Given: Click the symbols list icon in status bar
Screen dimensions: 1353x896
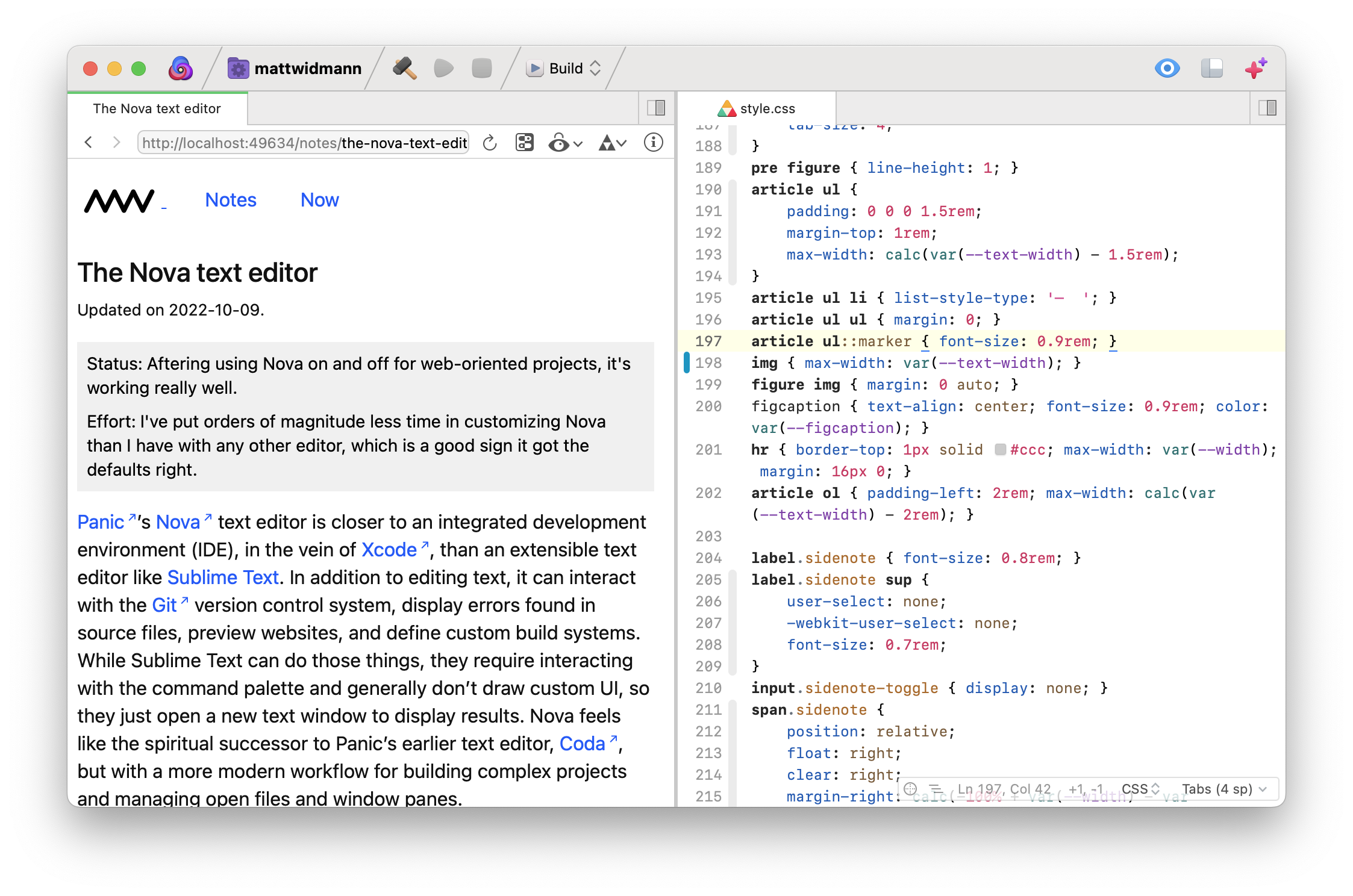Looking at the screenshot, I should coord(935,789).
